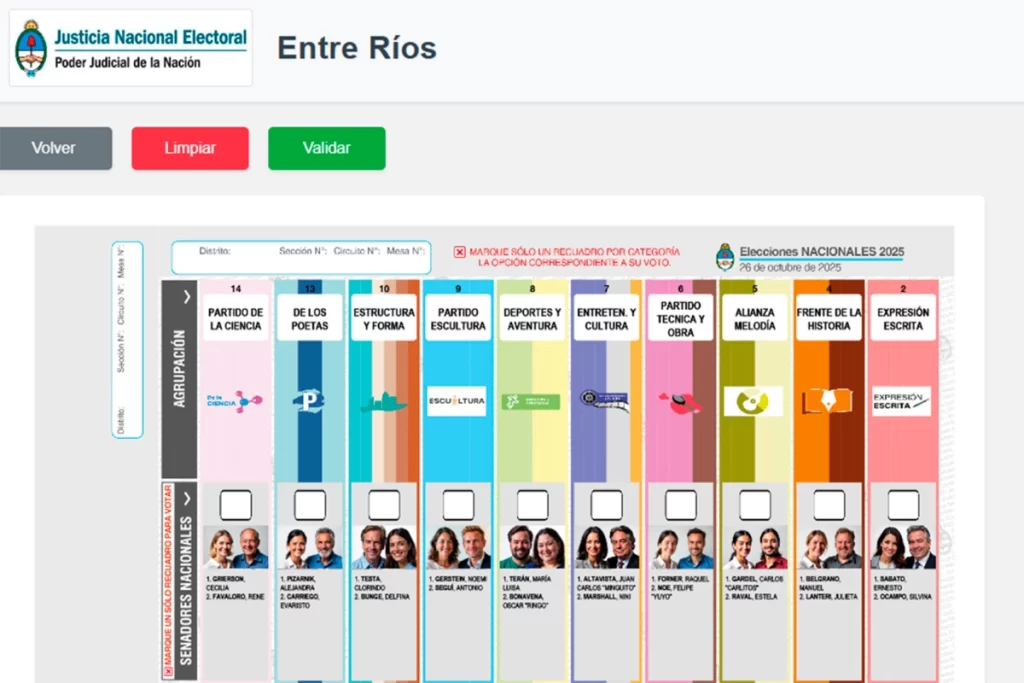Select the vote box for Estructura y Forma

tap(384, 505)
